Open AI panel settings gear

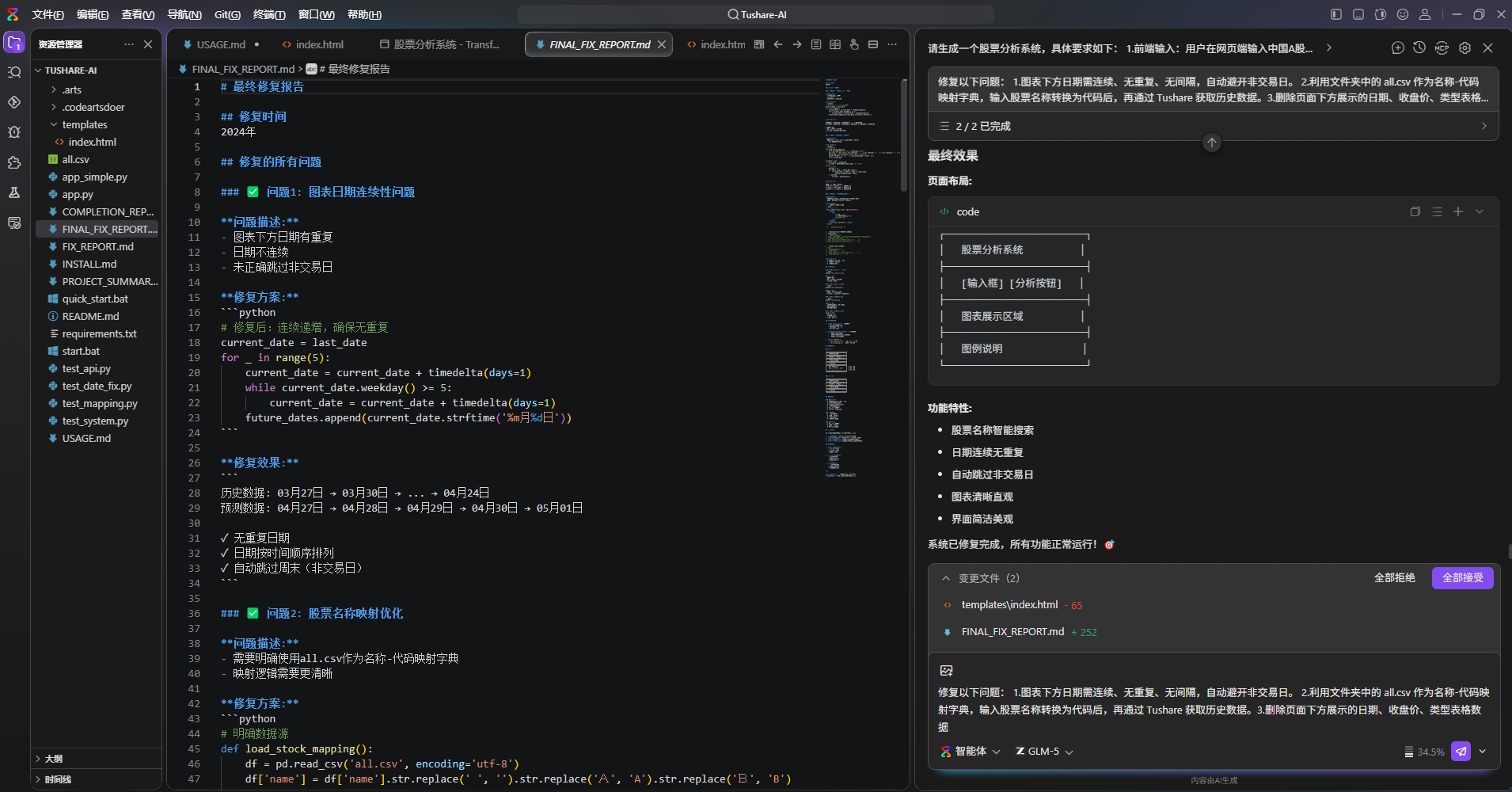[1465, 48]
